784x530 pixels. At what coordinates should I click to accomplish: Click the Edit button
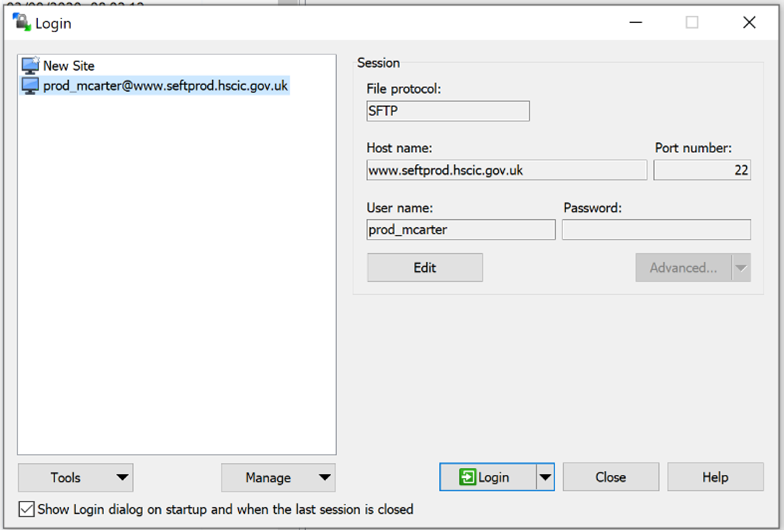click(424, 268)
